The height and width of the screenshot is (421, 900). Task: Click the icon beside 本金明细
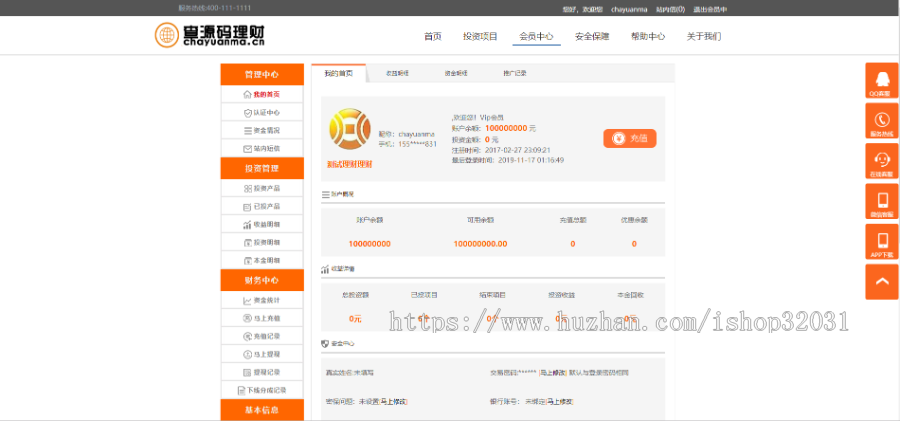(247, 260)
